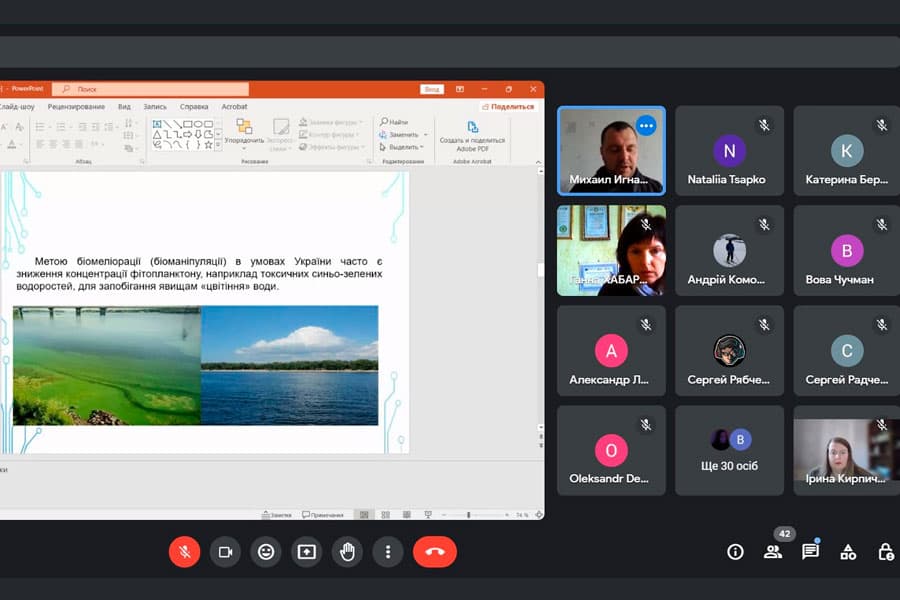Open the emoji reactions picker
The image size is (900, 600).
[265, 551]
